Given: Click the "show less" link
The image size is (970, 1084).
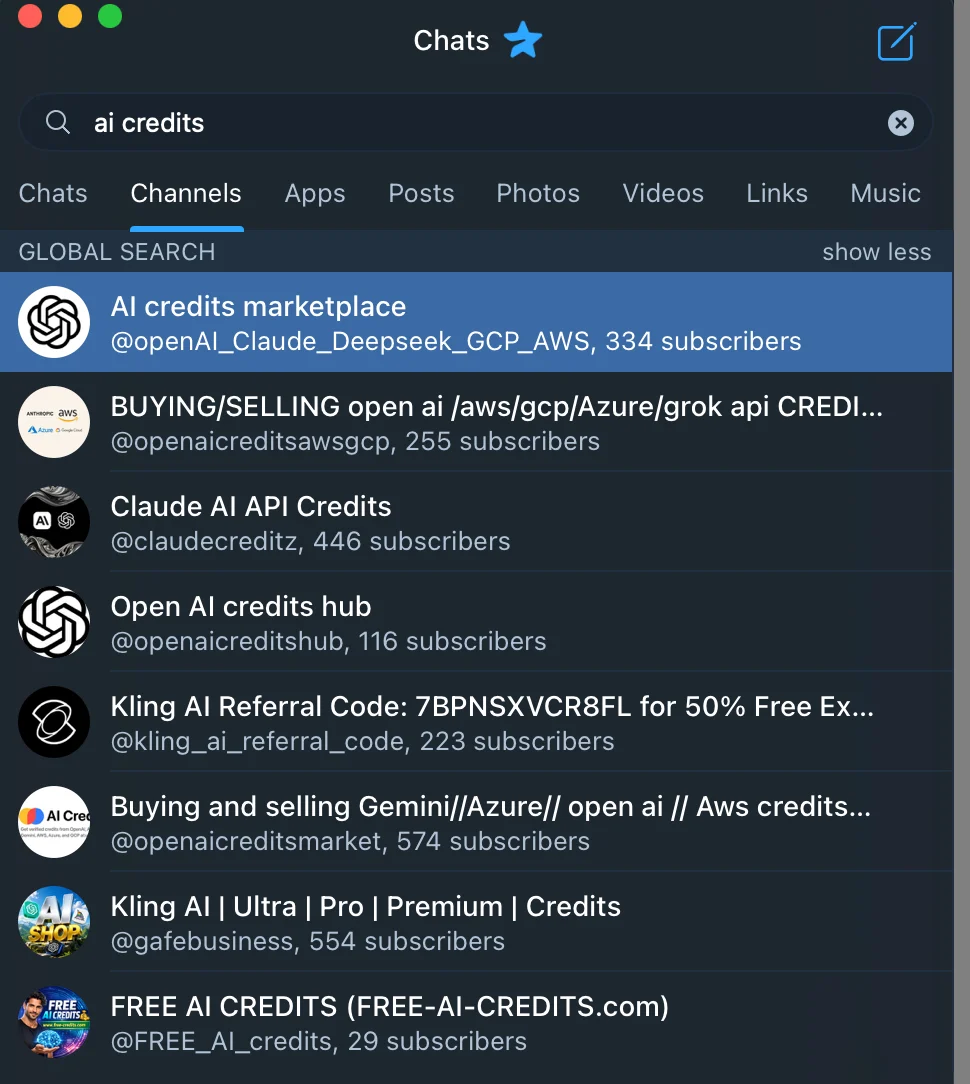Looking at the screenshot, I should [877, 252].
